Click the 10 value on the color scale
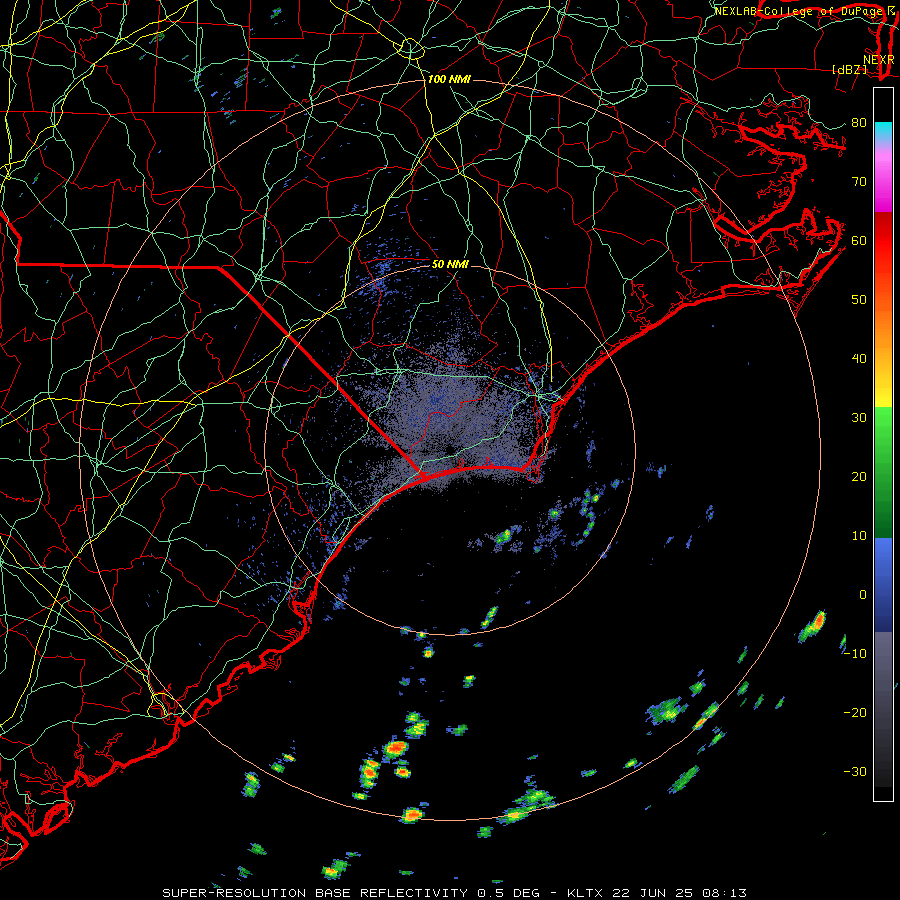The image size is (900, 900). 859,536
